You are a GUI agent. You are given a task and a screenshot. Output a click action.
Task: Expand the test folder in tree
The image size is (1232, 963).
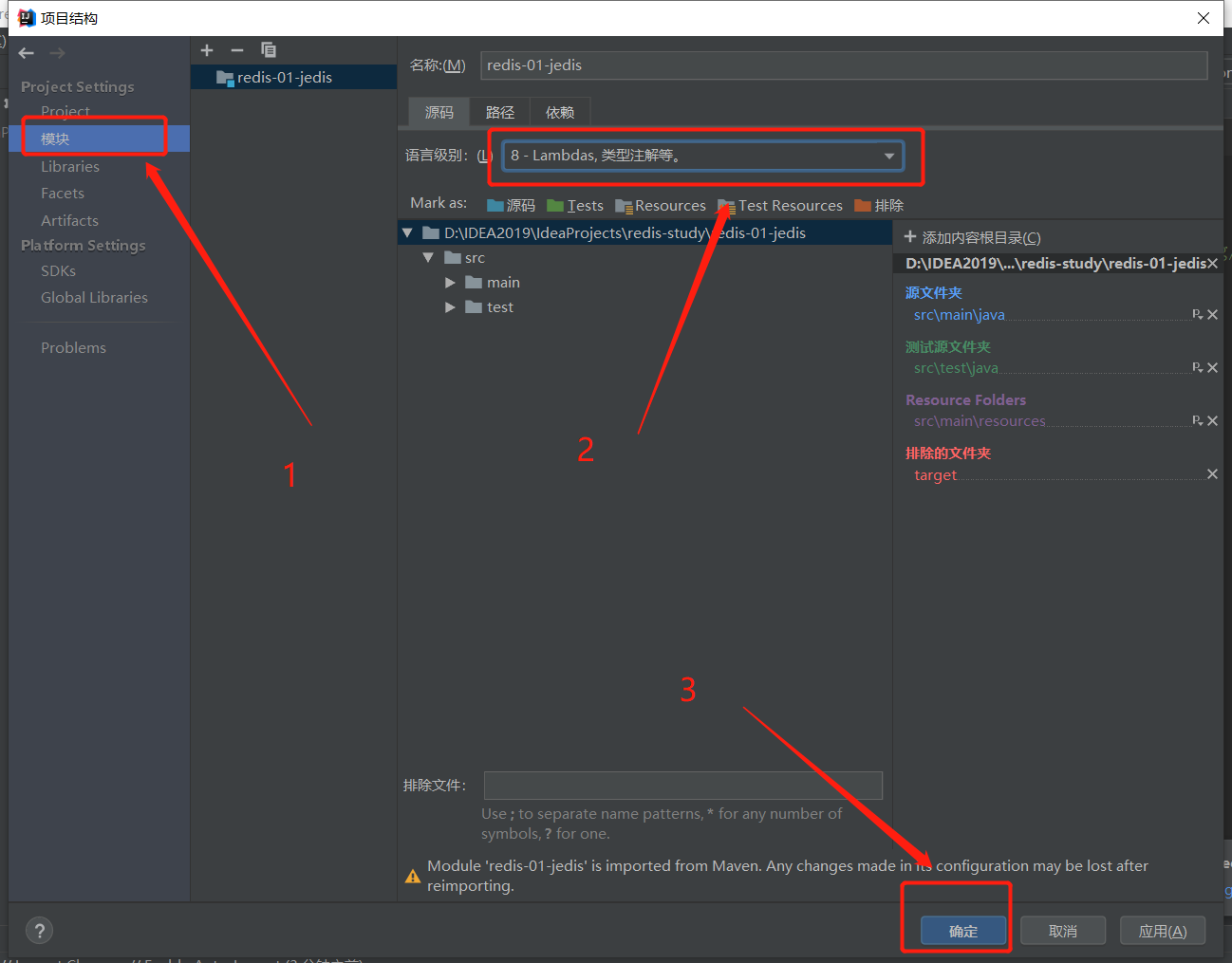point(450,307)
